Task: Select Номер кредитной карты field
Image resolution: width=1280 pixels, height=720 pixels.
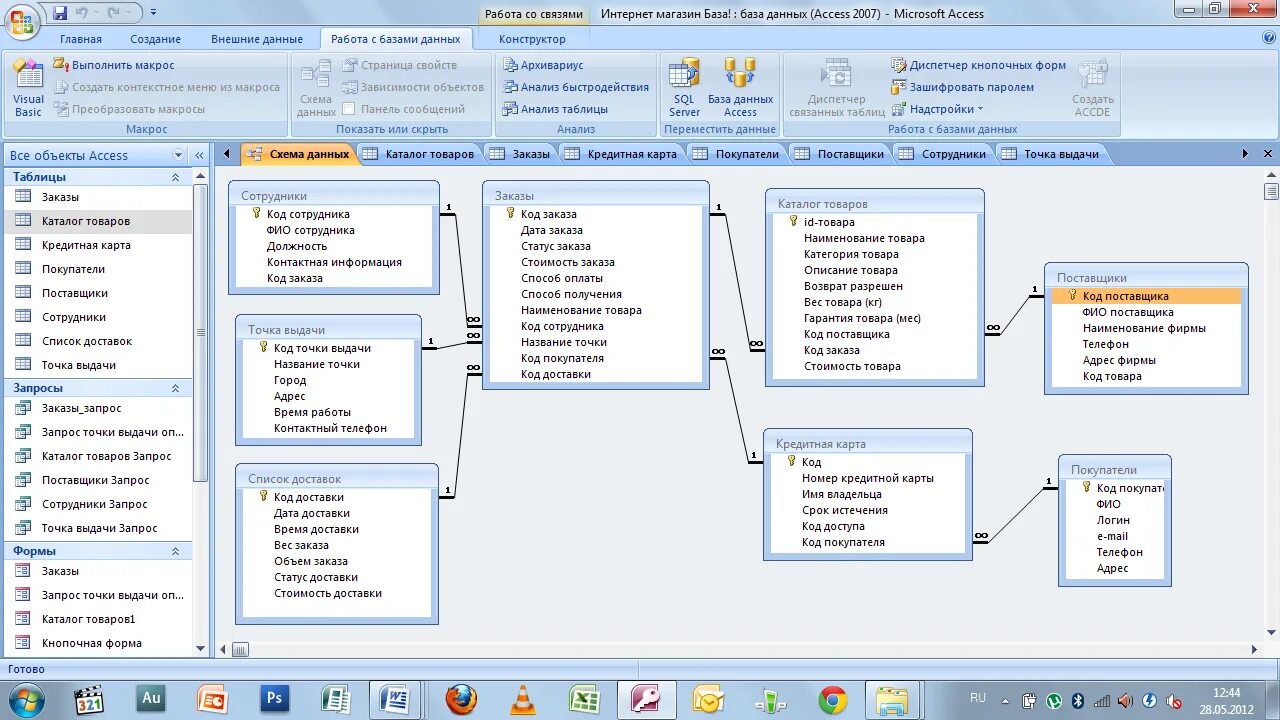Action: point(868,478)
